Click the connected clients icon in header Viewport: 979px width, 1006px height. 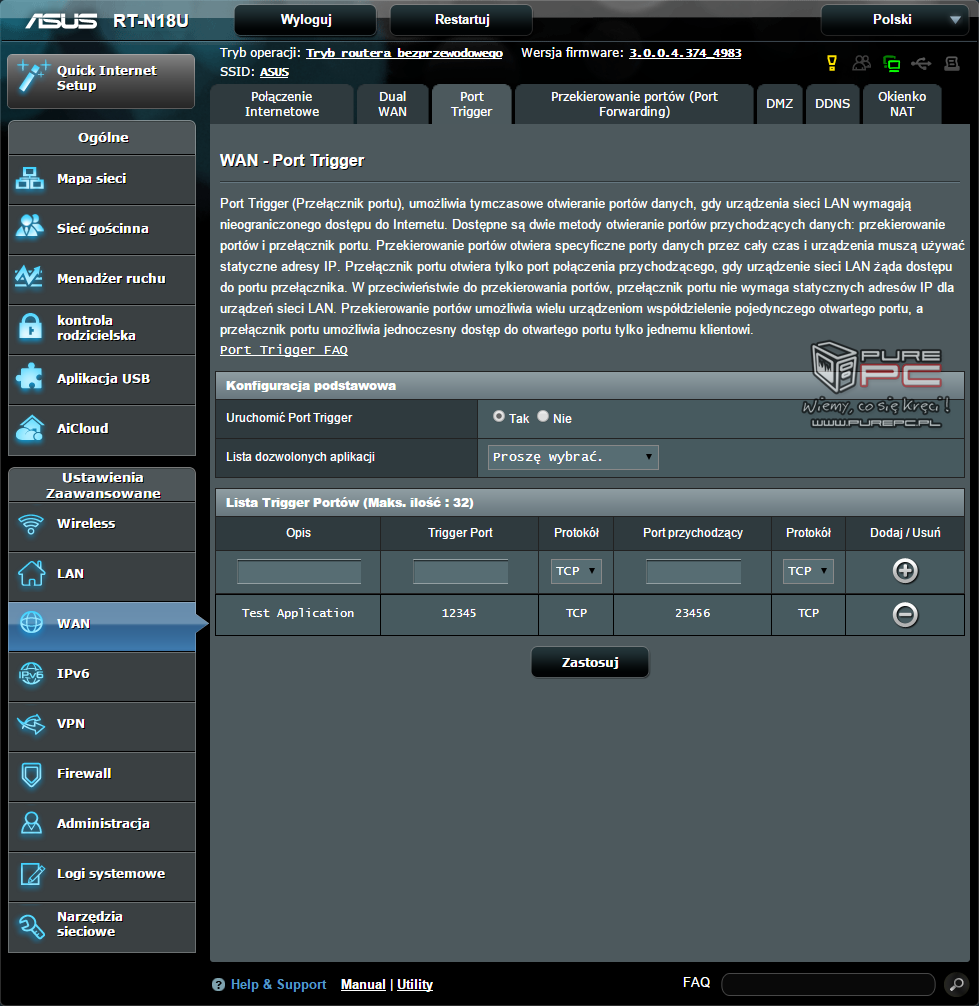coord(861,64)
